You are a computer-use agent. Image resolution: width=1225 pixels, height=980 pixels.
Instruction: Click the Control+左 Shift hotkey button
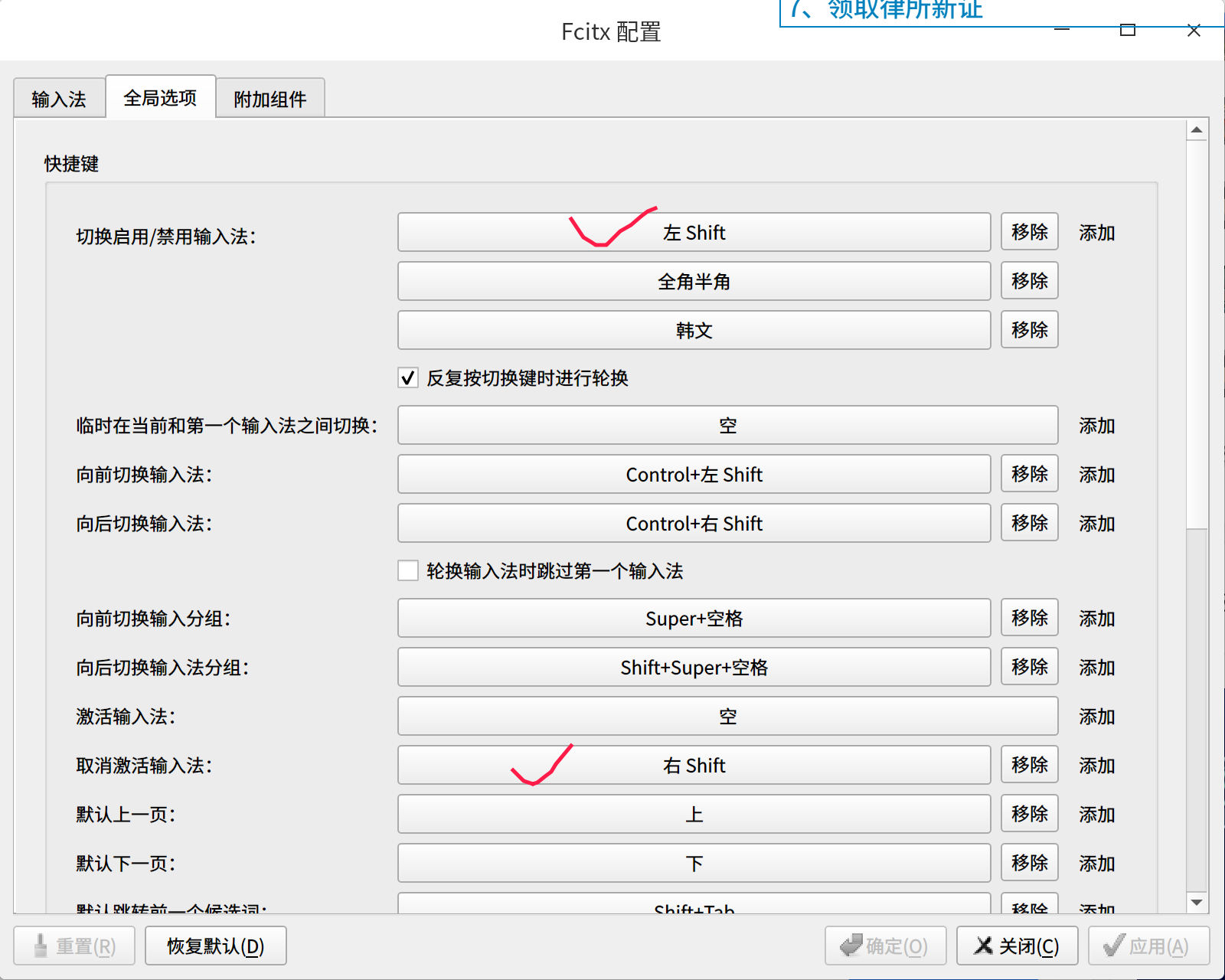[694, 474]
